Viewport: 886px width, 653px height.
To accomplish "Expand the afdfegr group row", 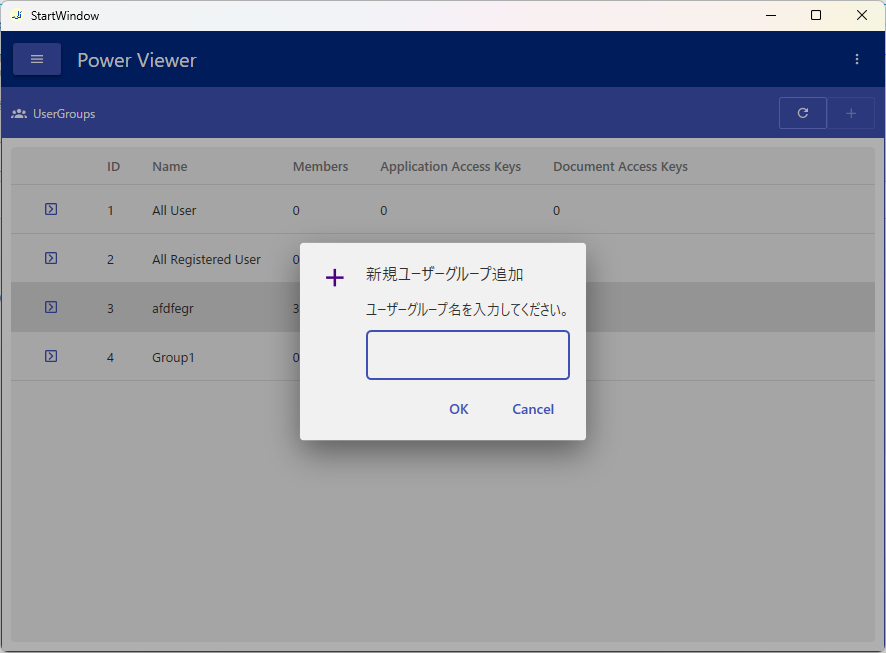I will click(x=51, y=307).
